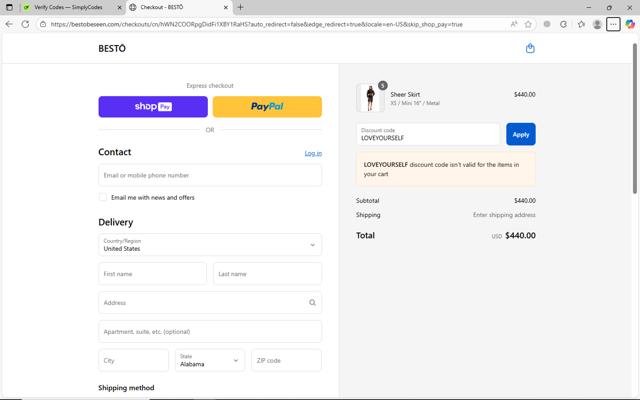Click the Total $440.00 amount
640x400 pixels.
[520, 236]
